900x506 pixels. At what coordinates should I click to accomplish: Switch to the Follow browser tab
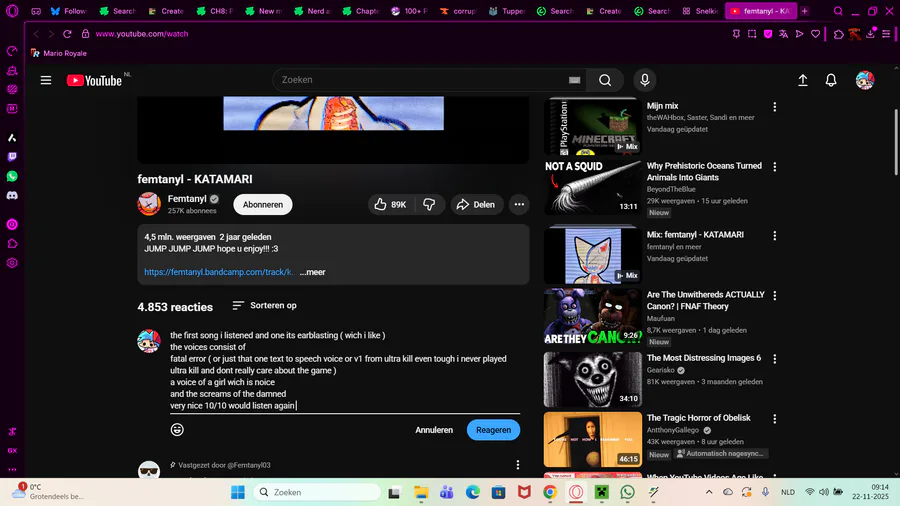pos(69,11)
